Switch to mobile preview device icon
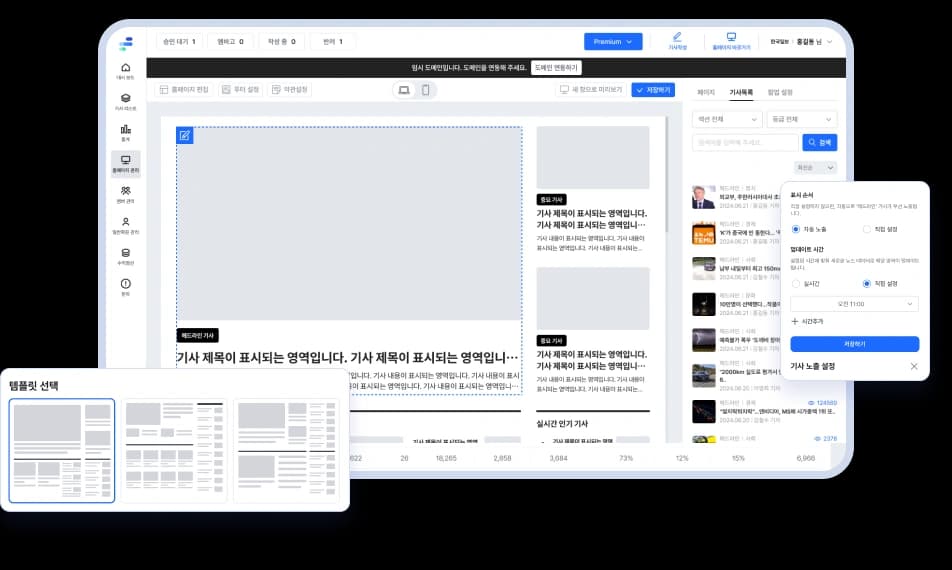The width and height of the screenshot is (952, 570). [426, 90]
